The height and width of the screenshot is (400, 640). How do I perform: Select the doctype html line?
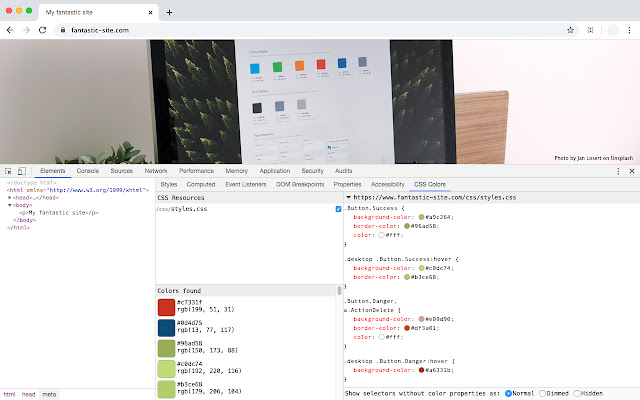point(32,182)
